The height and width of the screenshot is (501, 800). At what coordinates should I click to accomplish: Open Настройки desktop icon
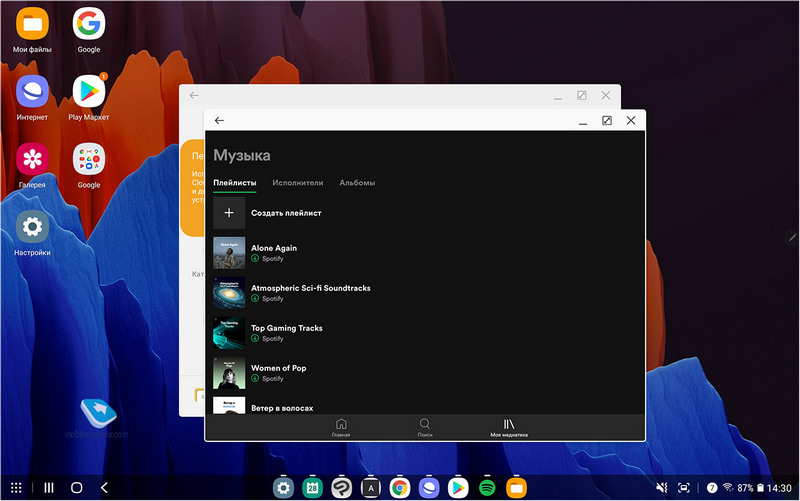[32, 234]
